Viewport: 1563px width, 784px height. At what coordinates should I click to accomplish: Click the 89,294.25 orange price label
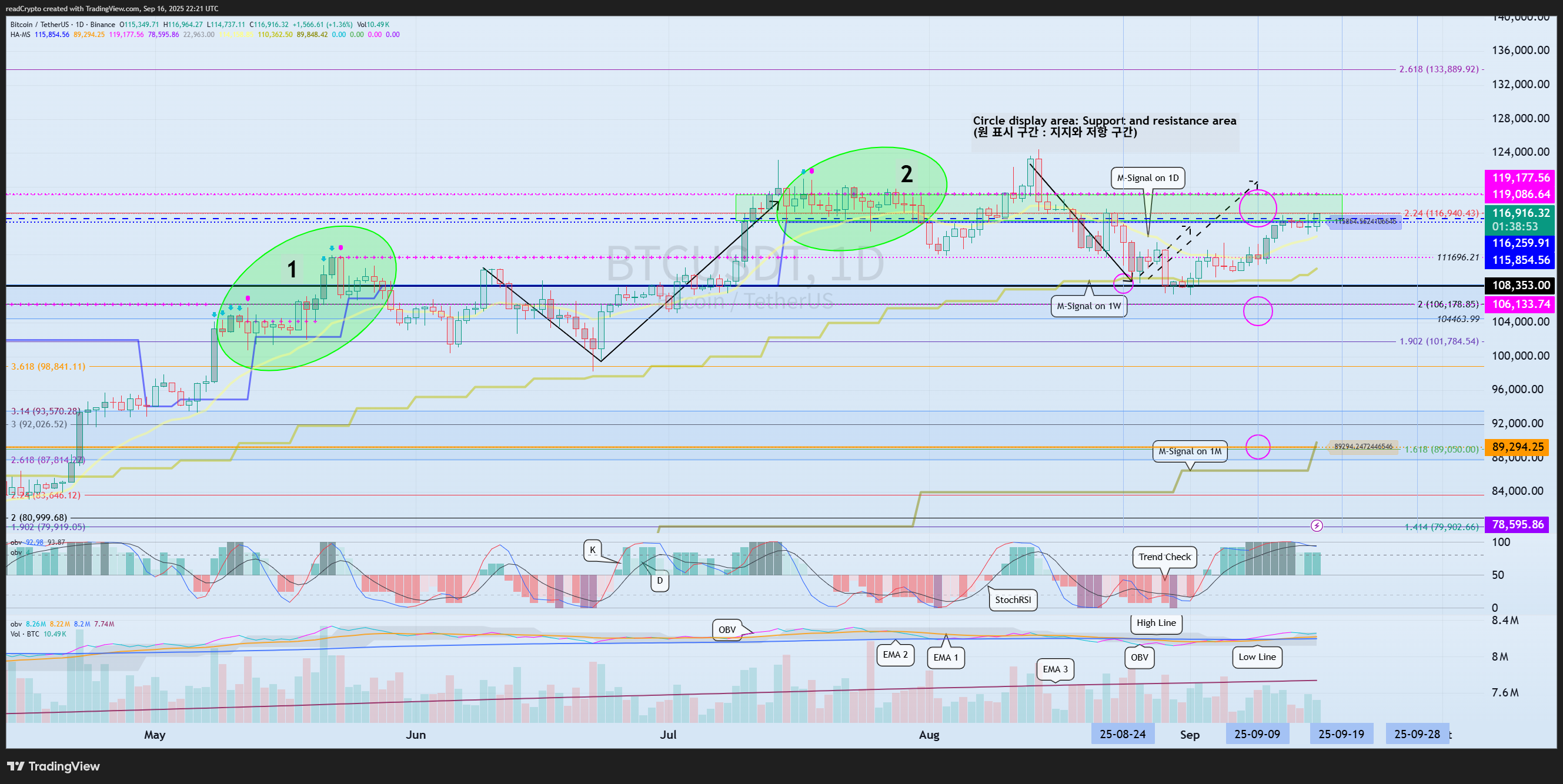(x=1518, y=447)
